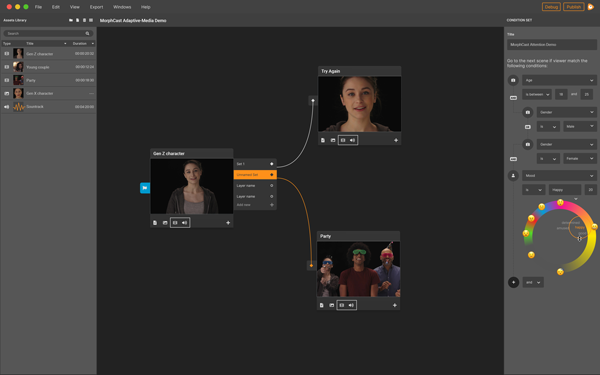The height and width of the screenshot is (375, 600).
Task: Click the film strip icon on Gen Z character node
Action: tap(175, 223)
